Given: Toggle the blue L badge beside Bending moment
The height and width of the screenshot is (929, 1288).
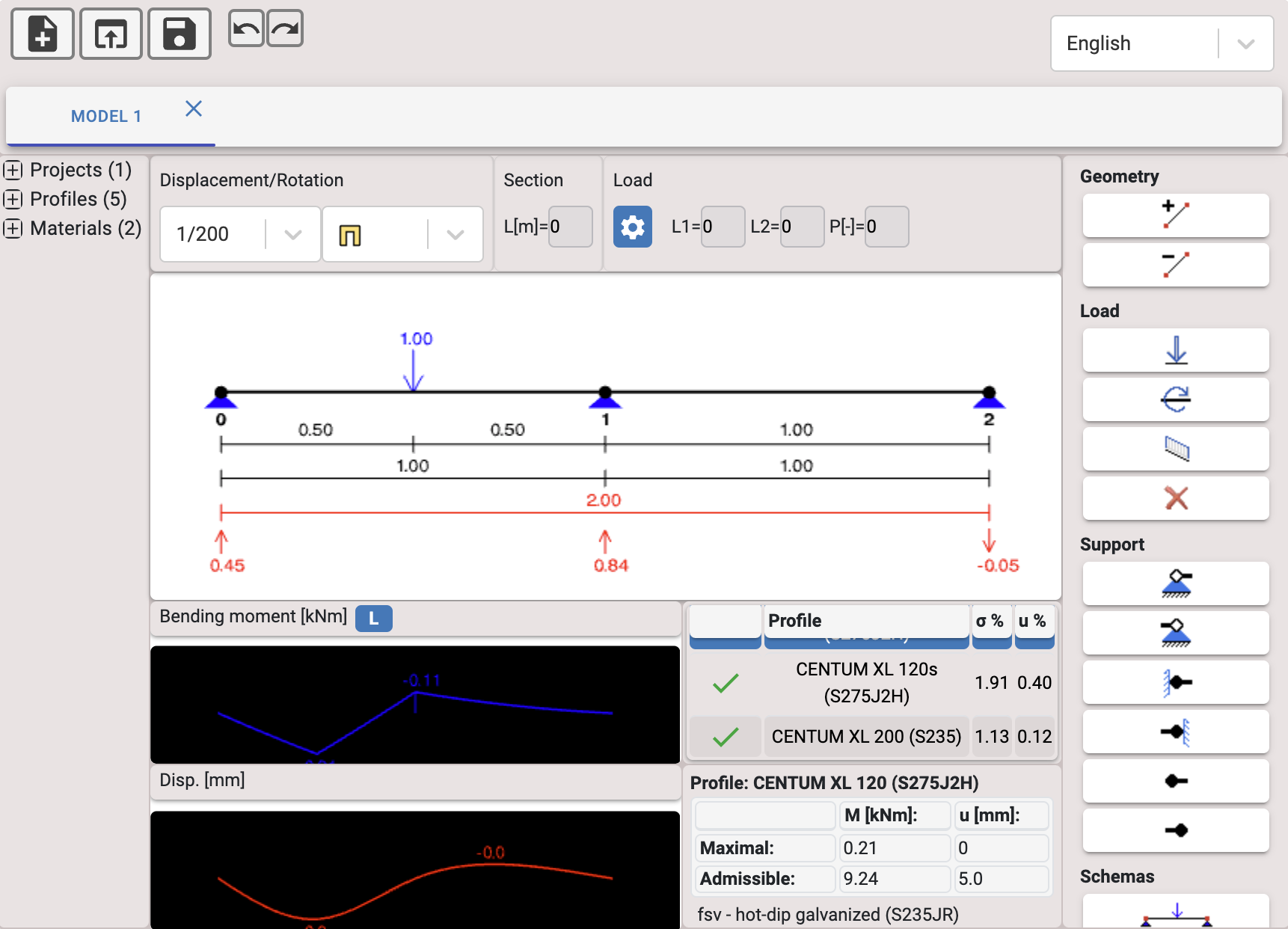Looking at the screenshot, I should (x=373, y=619).
